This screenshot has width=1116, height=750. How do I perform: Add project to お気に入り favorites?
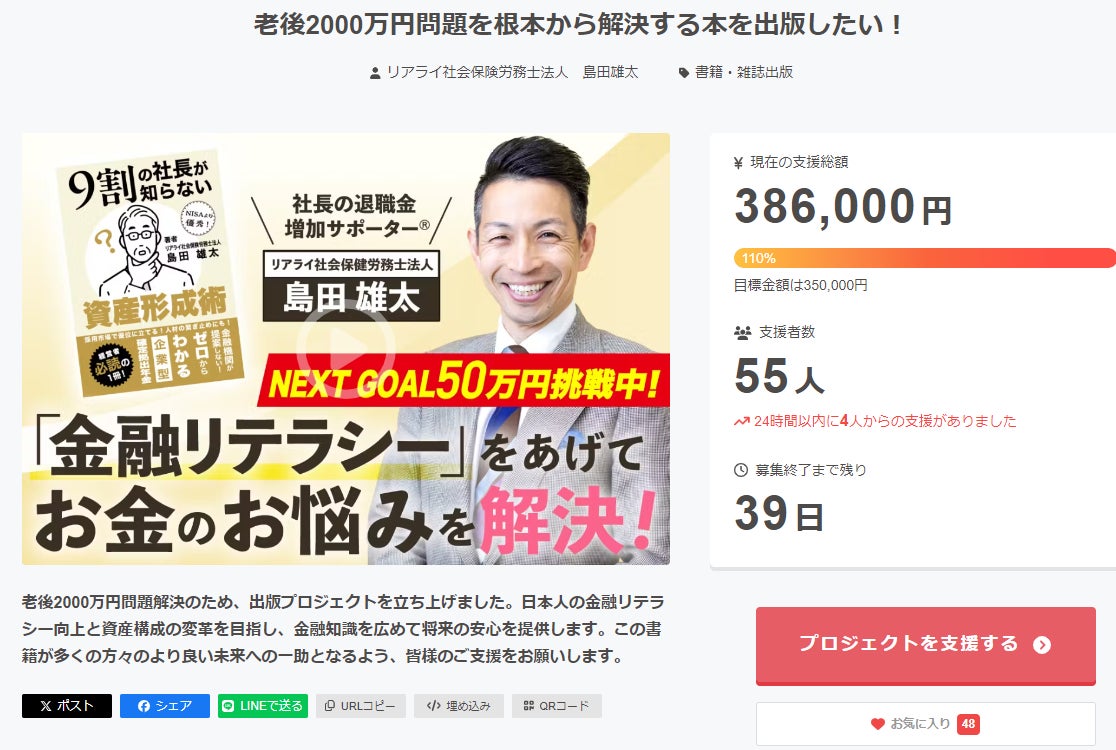(x=925, y=724)
